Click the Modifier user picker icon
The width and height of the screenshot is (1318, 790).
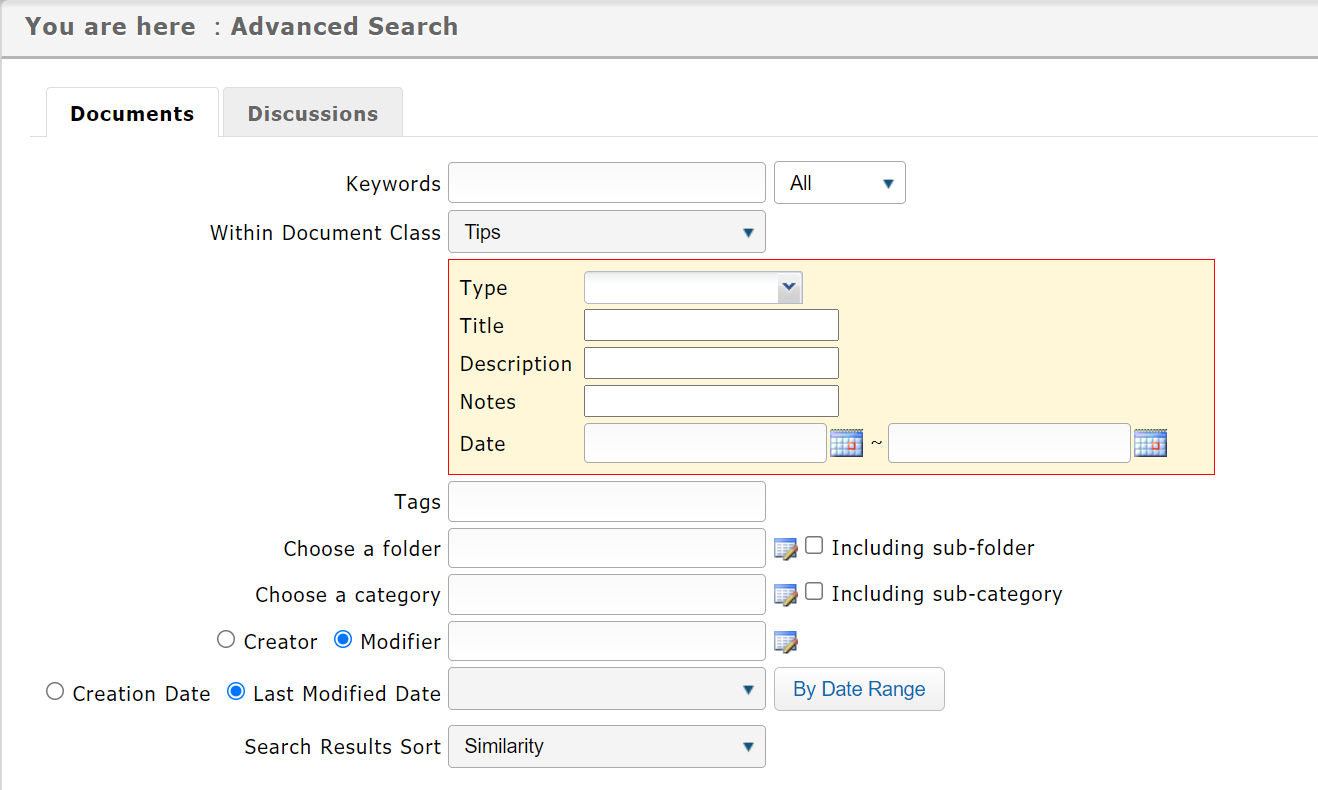786,642
